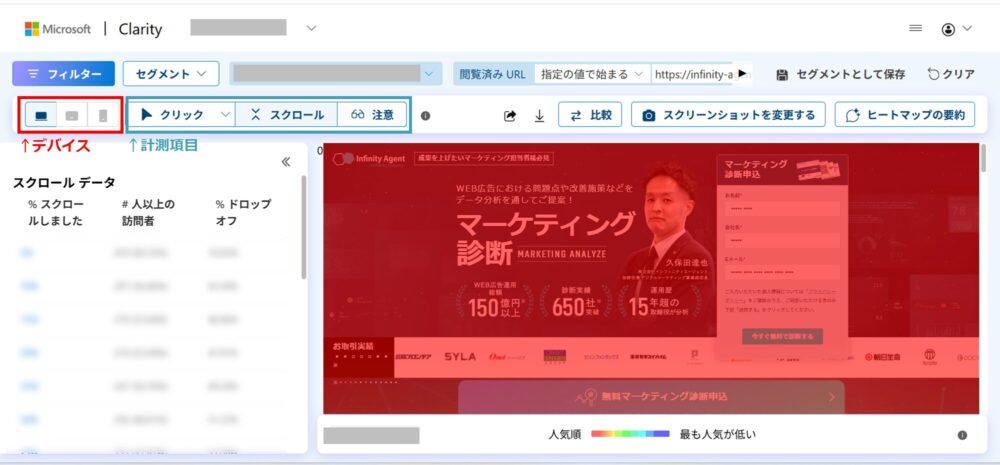Screen dimensions: 1000x465
Task: Collapse the scroll data side panel
Action: tap(286, 162)
